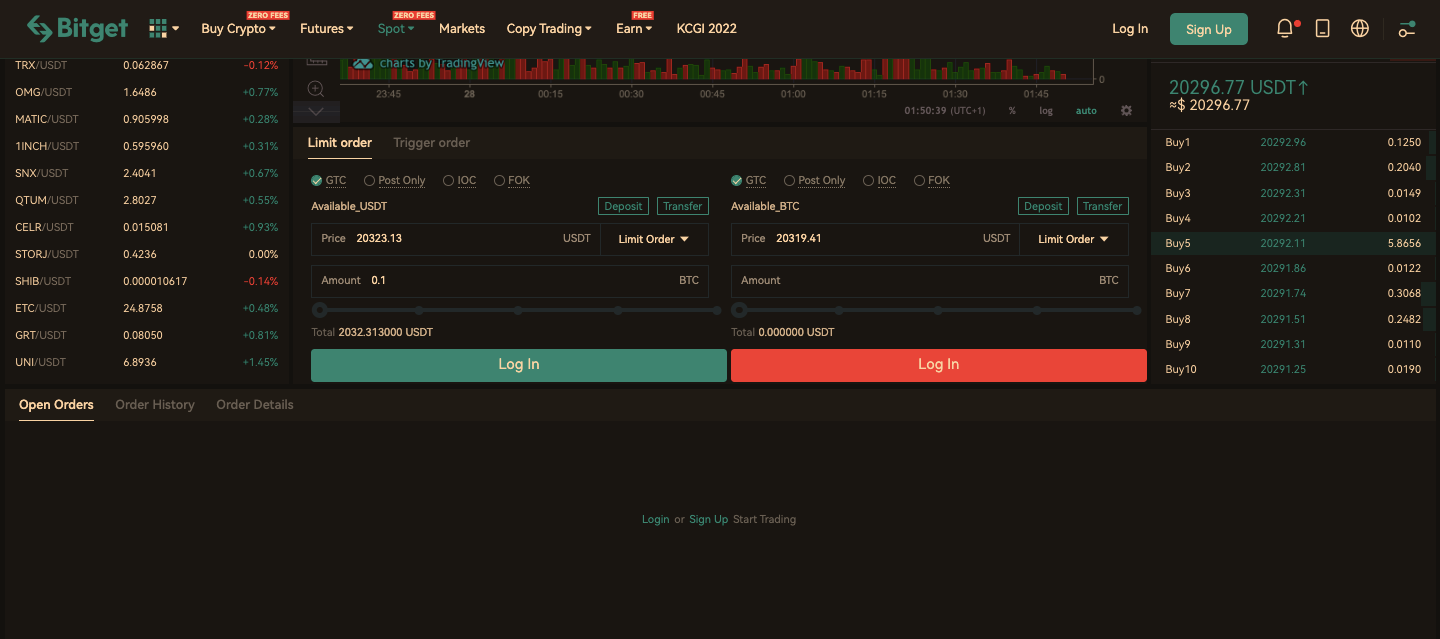This screenshot has height=639, width=1440.
Task: Click the Bitget logo
Action: coord(77,29)
